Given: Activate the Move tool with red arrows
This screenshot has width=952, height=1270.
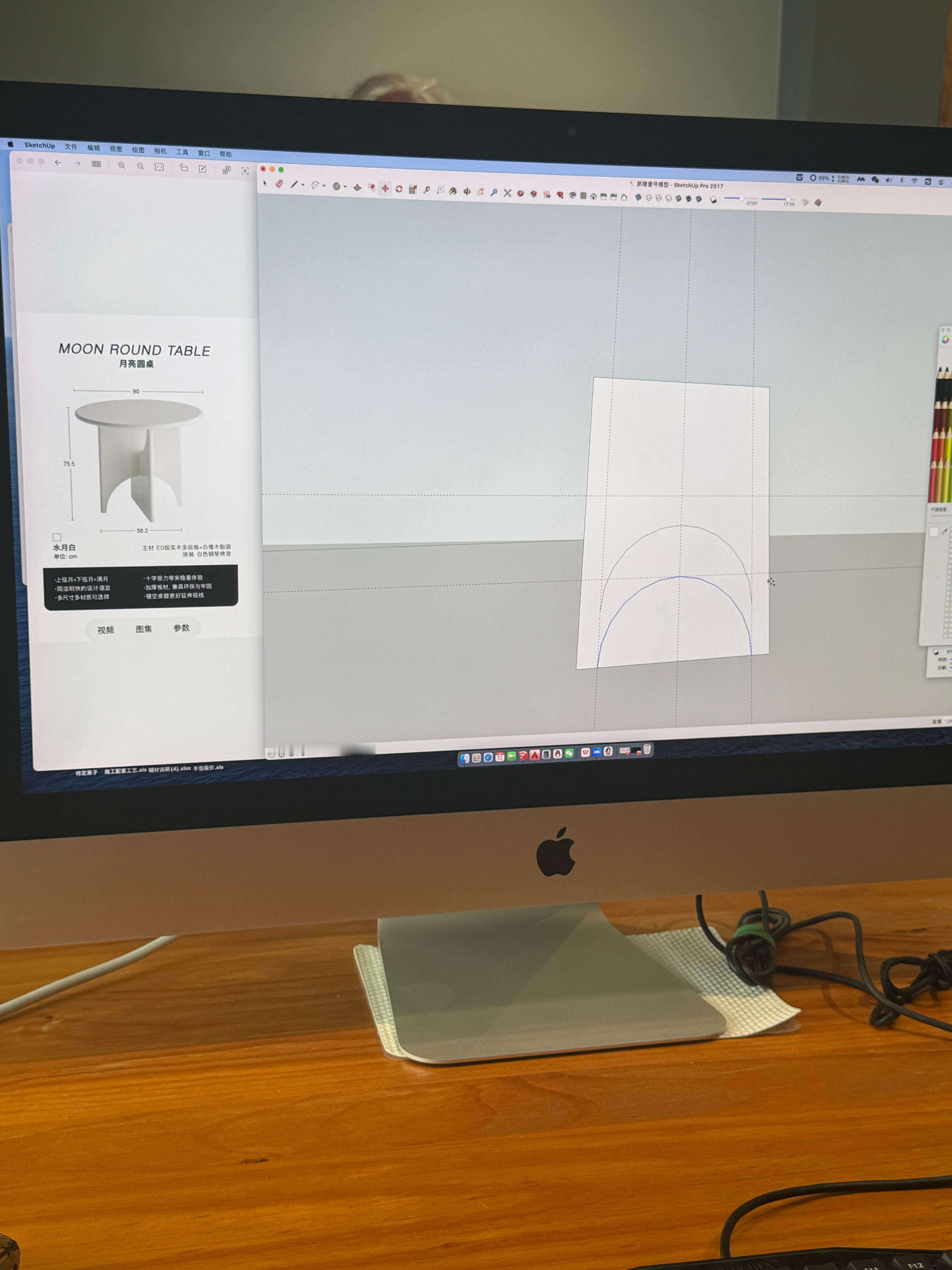Looking at the screenshot, I should click(385, 188).
